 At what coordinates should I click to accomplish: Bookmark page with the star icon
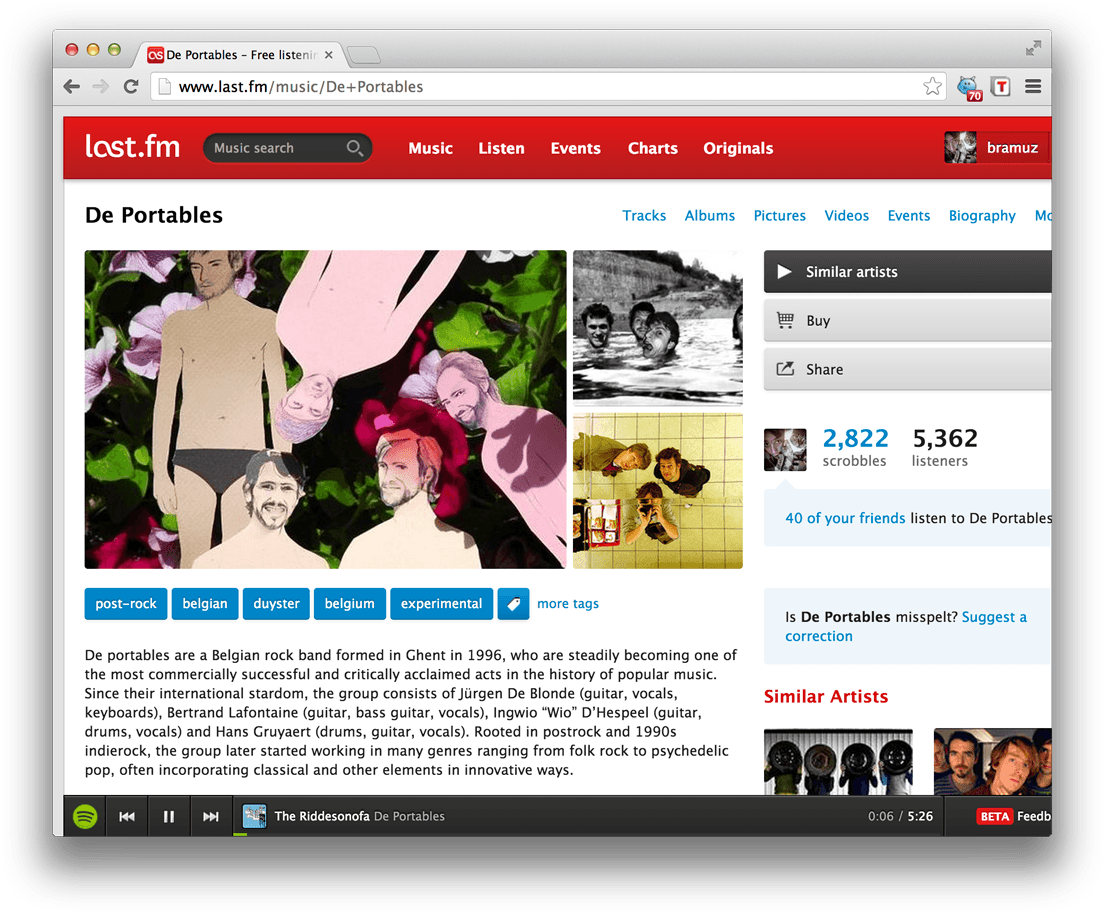click(x=932, y=87)
